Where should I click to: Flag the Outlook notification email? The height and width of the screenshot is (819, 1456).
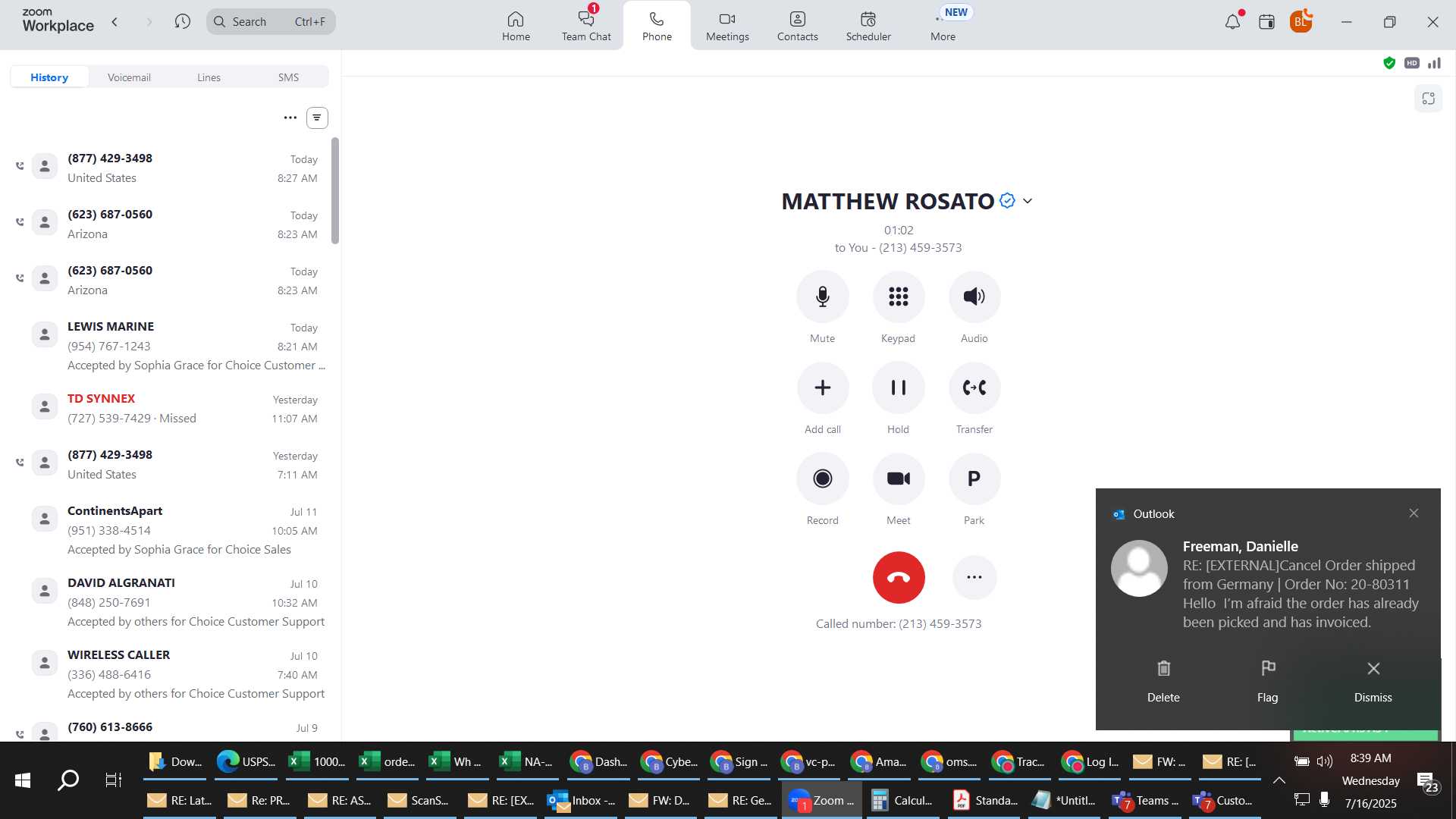click(1267, 681)
